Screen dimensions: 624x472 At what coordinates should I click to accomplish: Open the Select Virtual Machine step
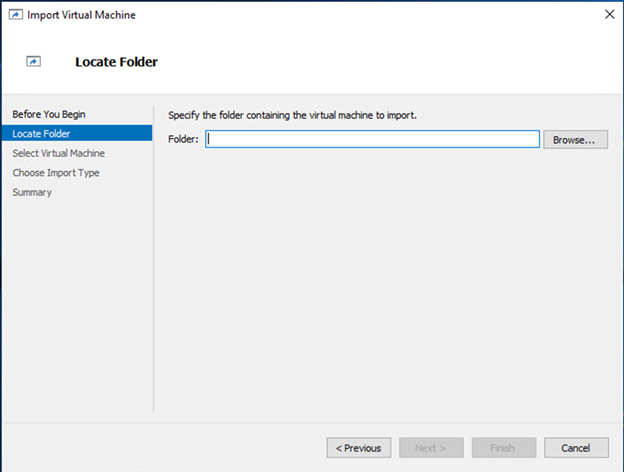[x=58, y=153]
